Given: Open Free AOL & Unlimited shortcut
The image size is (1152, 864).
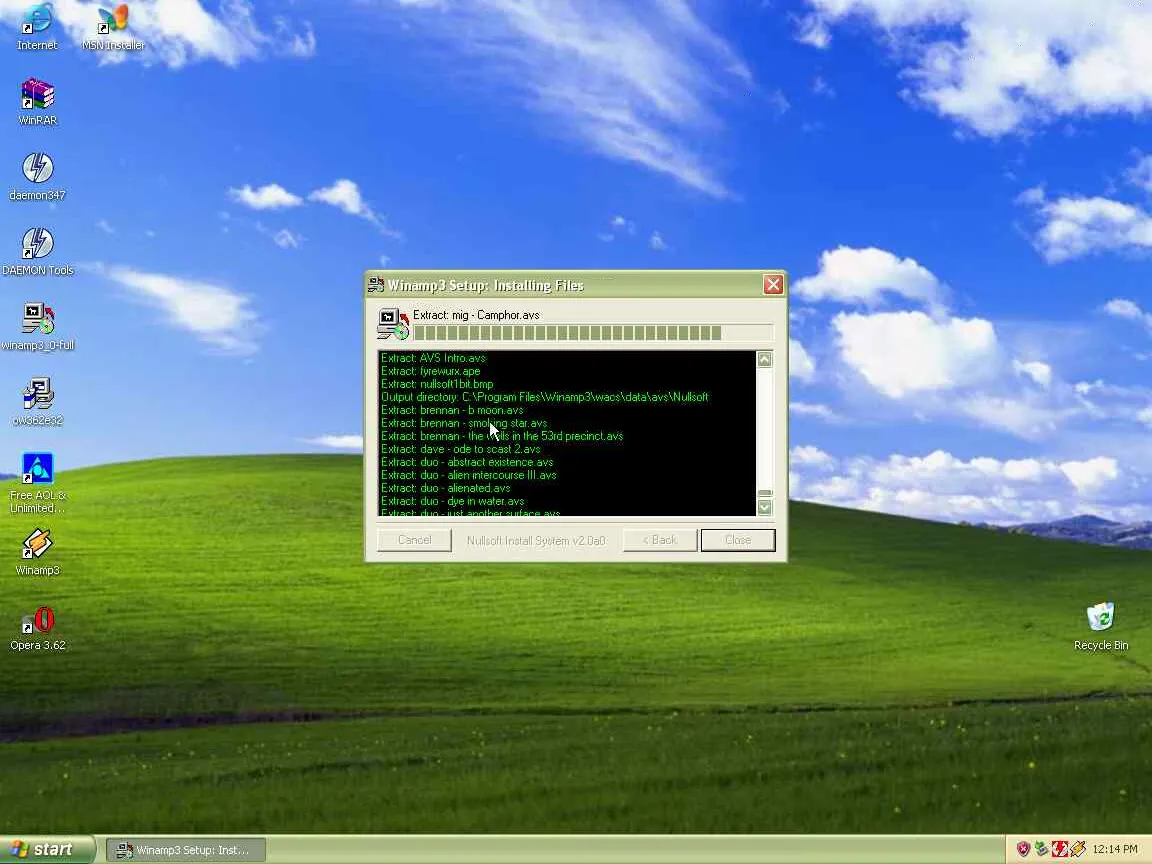Looking at the screenshot, I should 37,483.
